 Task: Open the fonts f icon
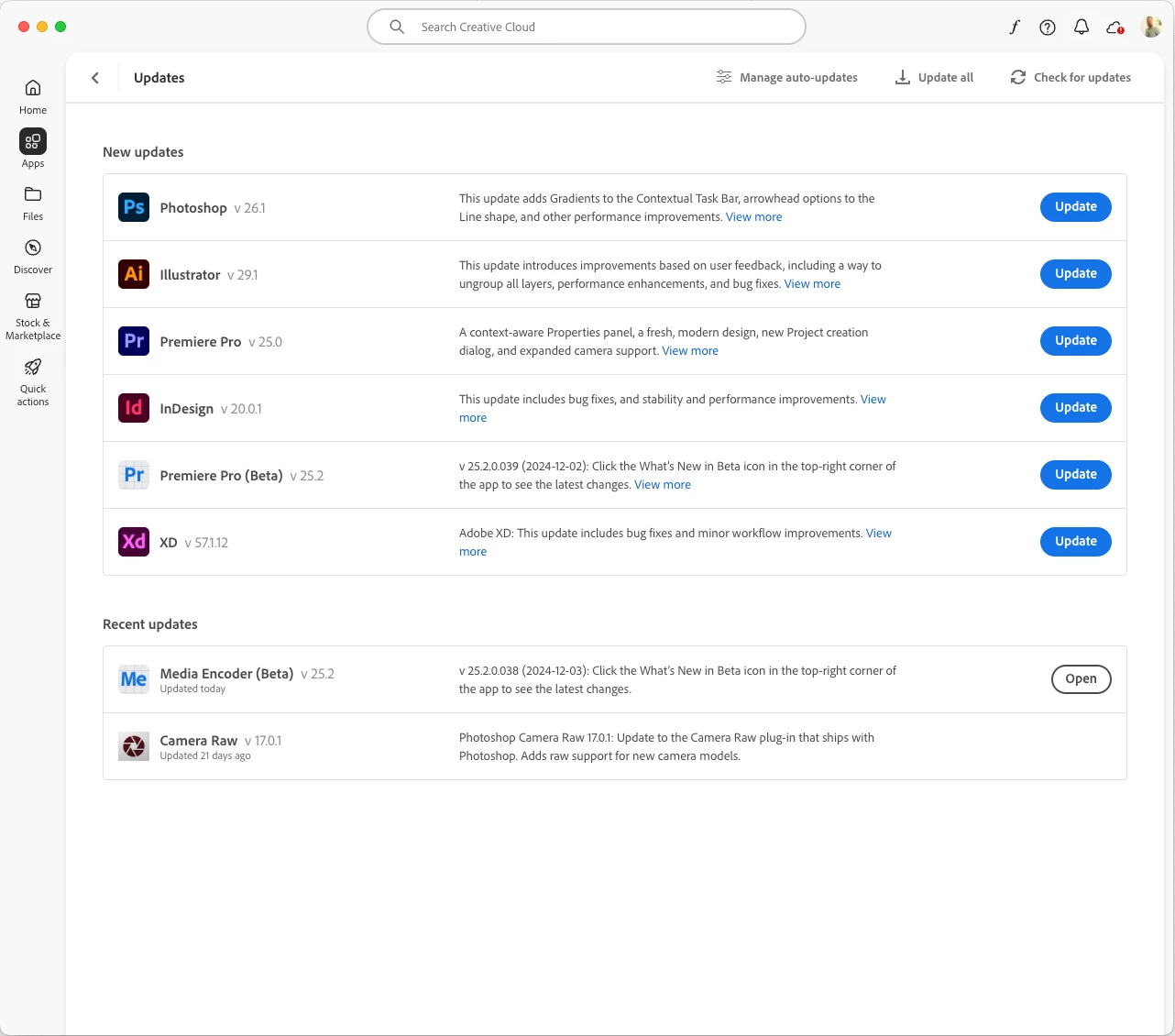click(x=1014, y=28)
